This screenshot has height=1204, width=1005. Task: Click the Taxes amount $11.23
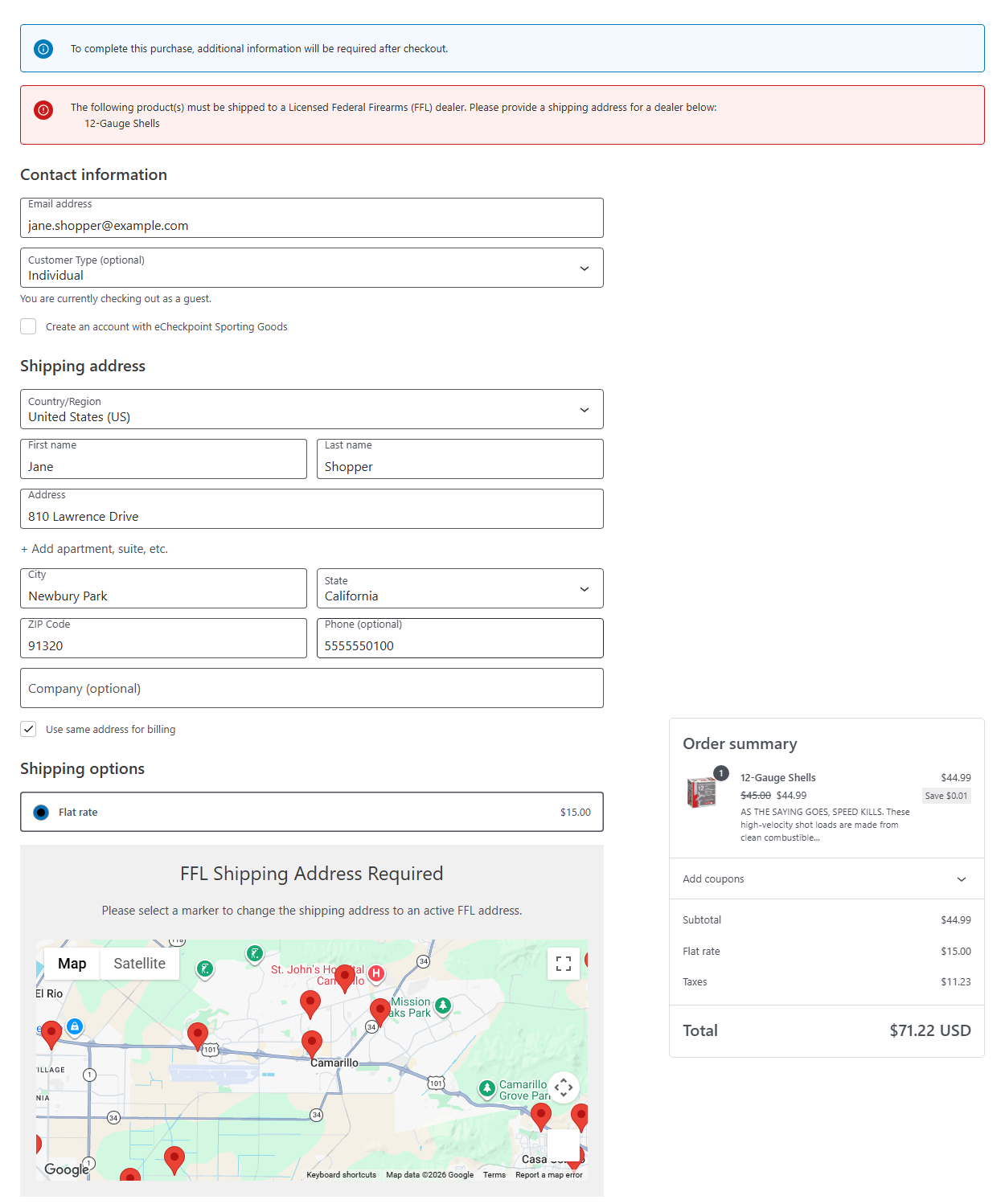(956, 982)
